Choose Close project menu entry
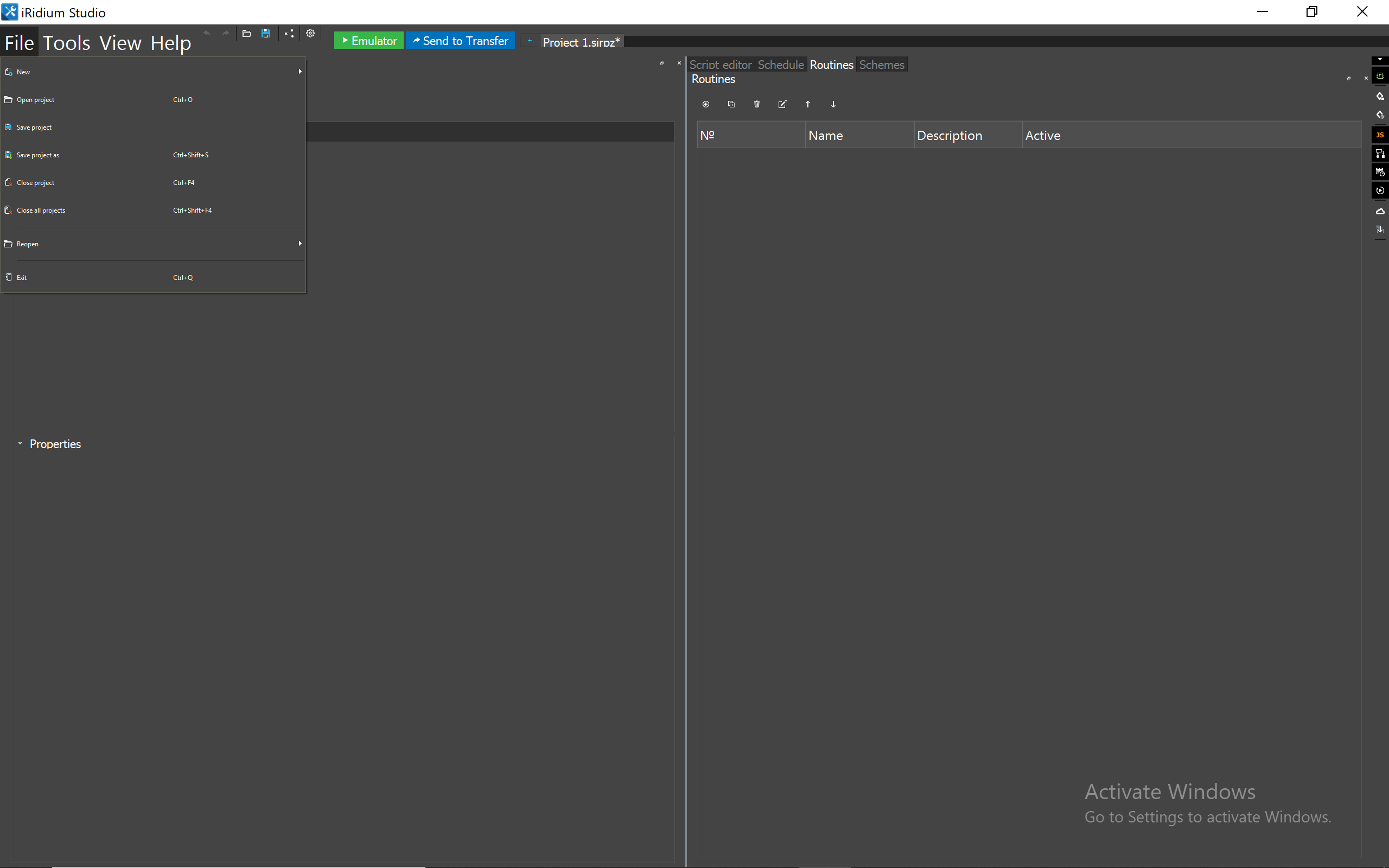The height and width of the screenshot is (868, 1389). (x=153, y=183)
